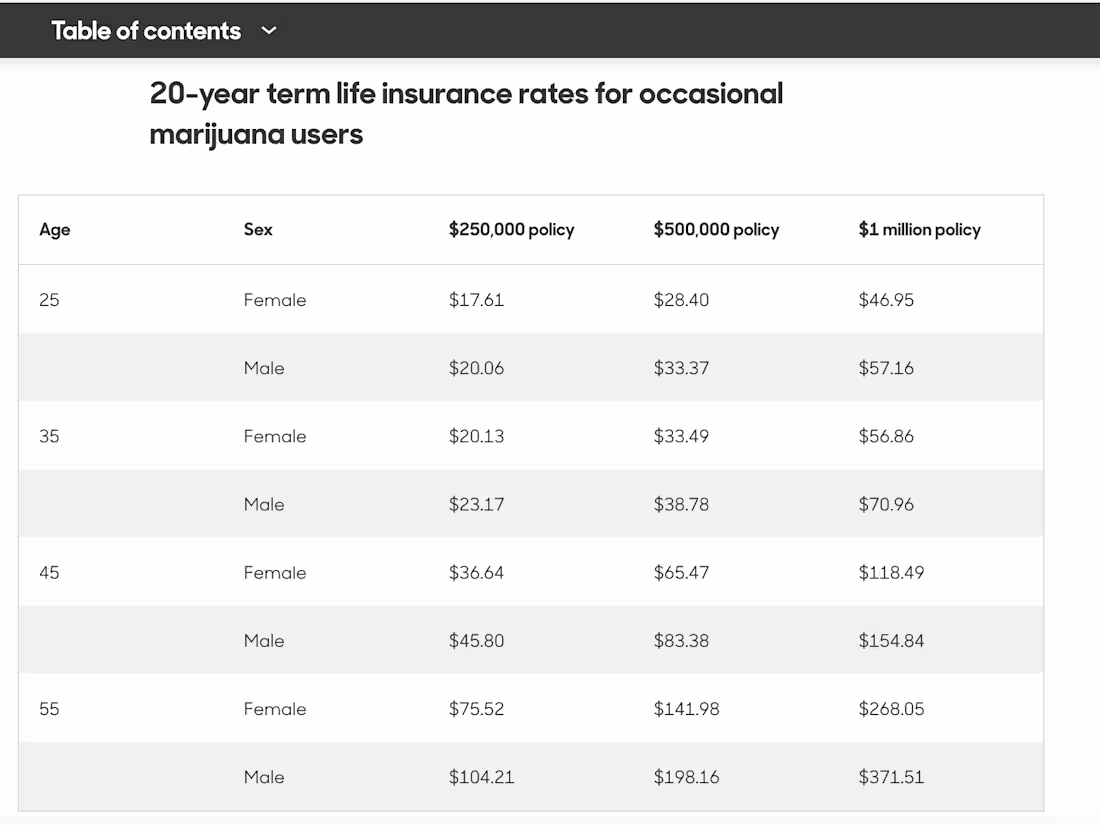
Task: Click the chevron next to Table of contents
Action: pyautogui.click(x=267, y=30)
